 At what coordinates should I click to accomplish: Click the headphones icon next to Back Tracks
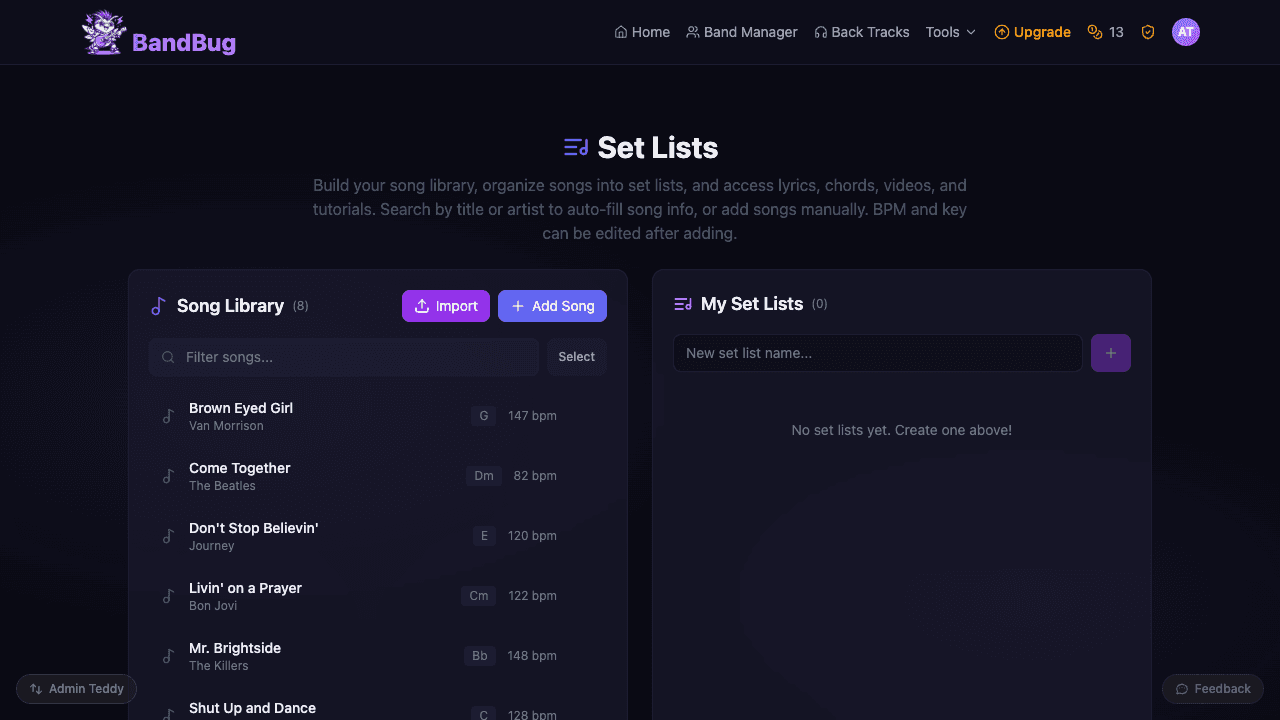point(822,31)
